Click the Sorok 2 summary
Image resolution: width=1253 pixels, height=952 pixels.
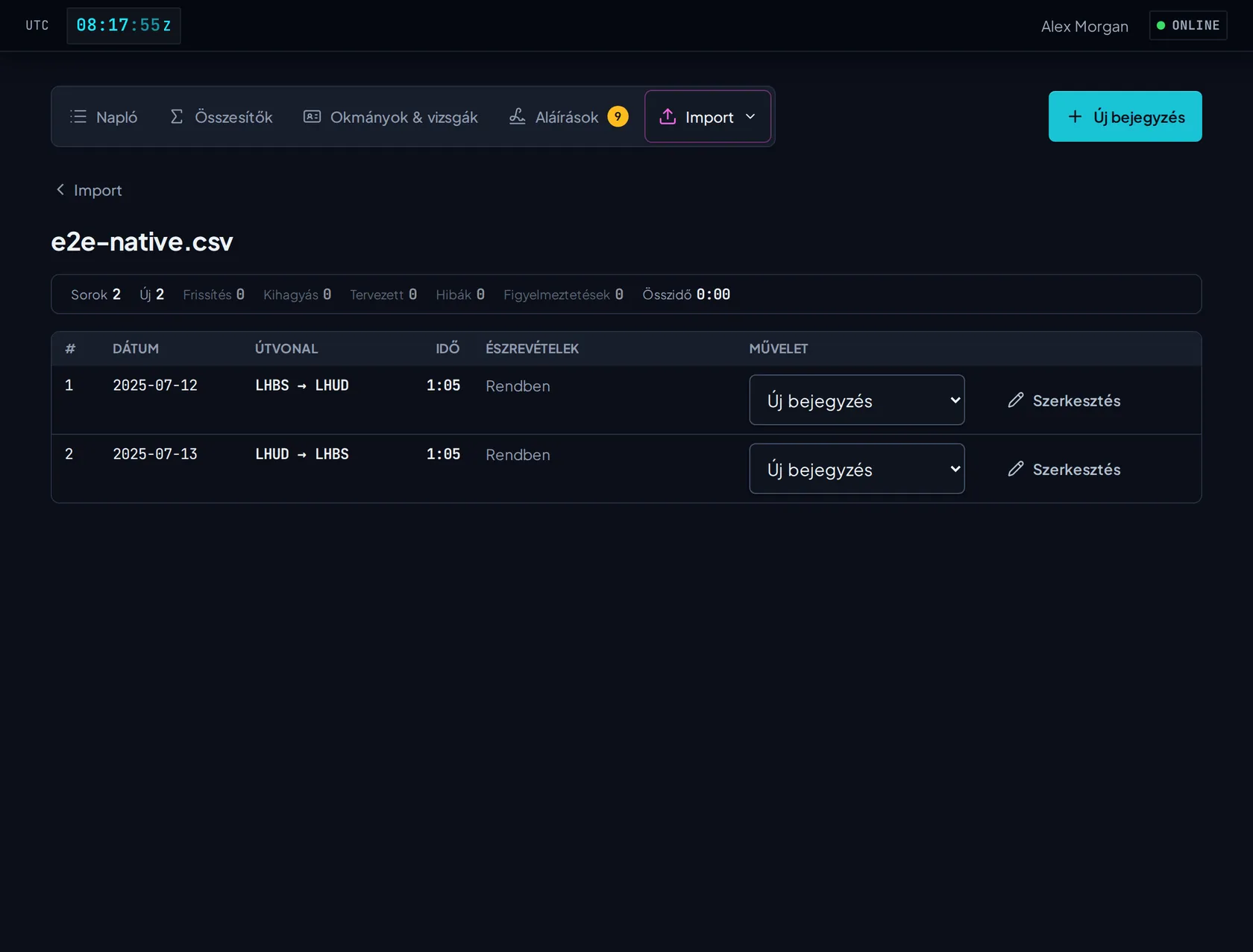point(95,294)
